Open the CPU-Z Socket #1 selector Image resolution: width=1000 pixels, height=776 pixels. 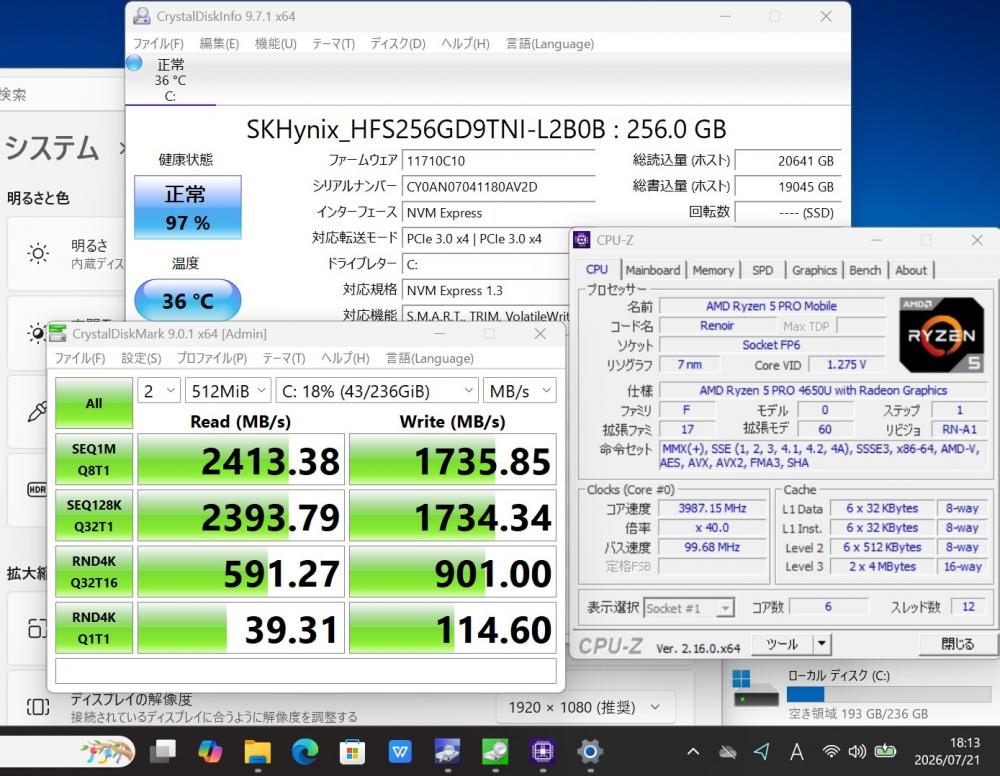point(689,608)
